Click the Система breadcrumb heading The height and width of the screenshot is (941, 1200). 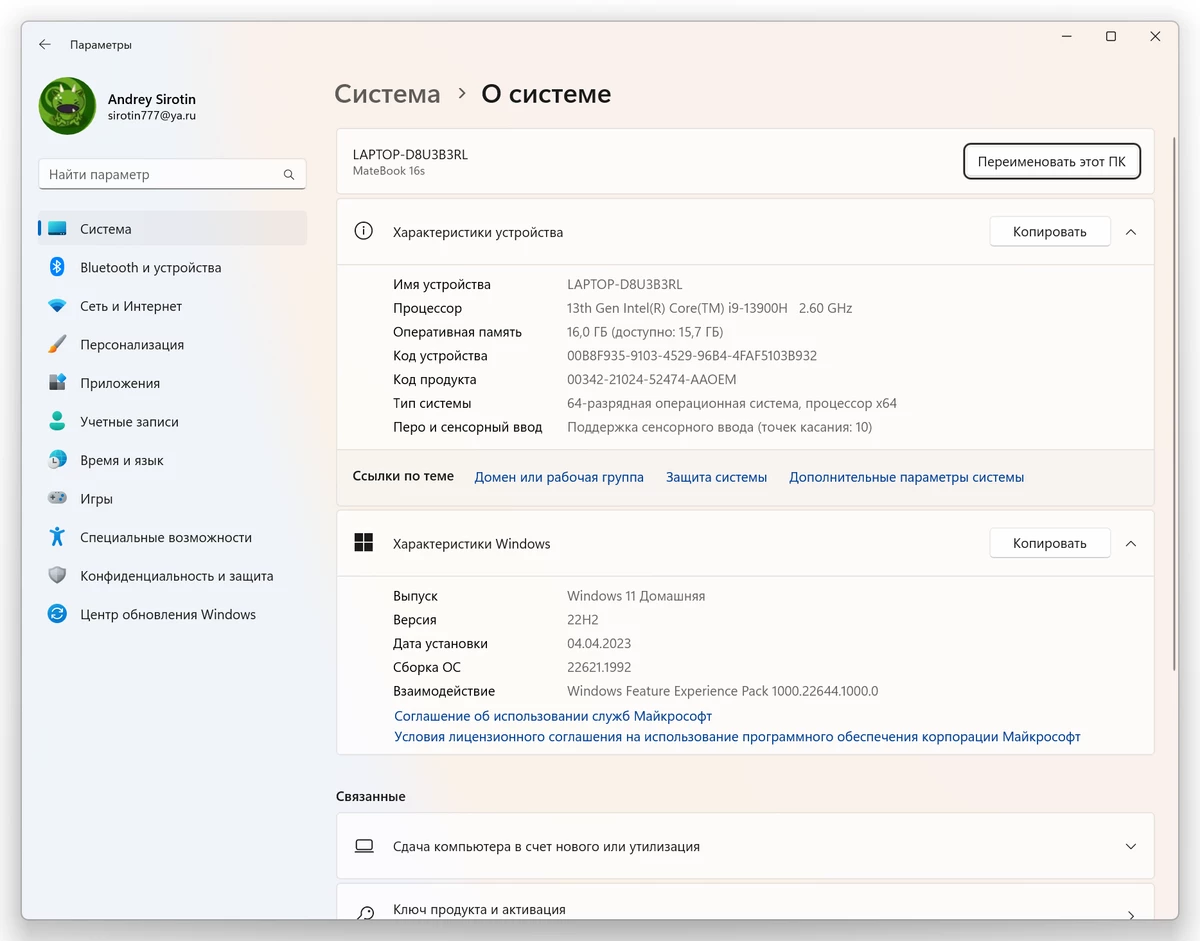(387, 94)
